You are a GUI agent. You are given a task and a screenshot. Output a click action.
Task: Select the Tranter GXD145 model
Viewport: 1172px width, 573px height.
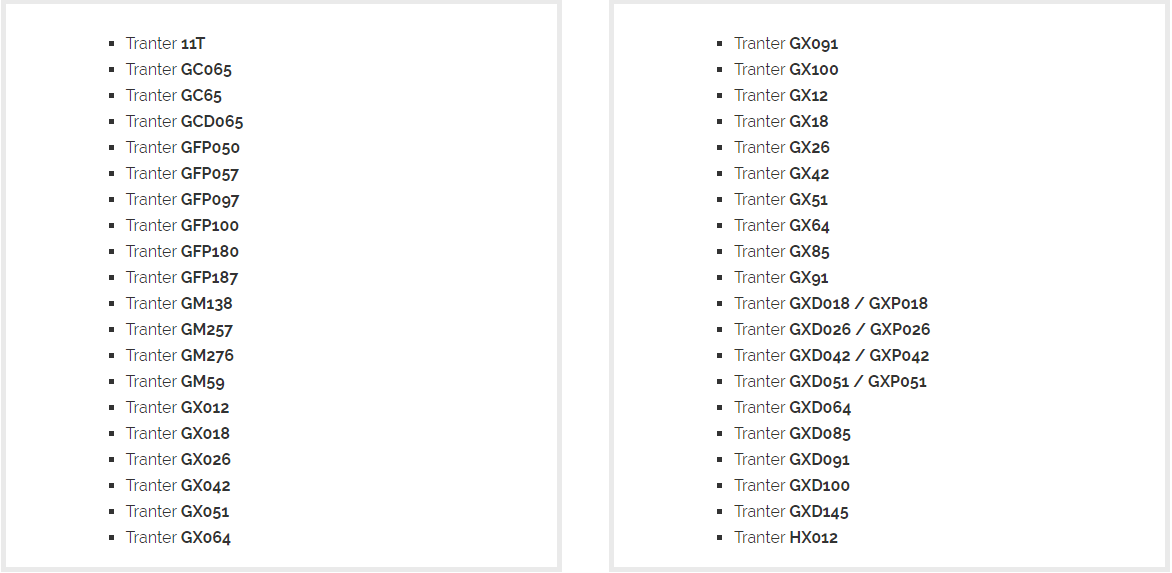791,511
